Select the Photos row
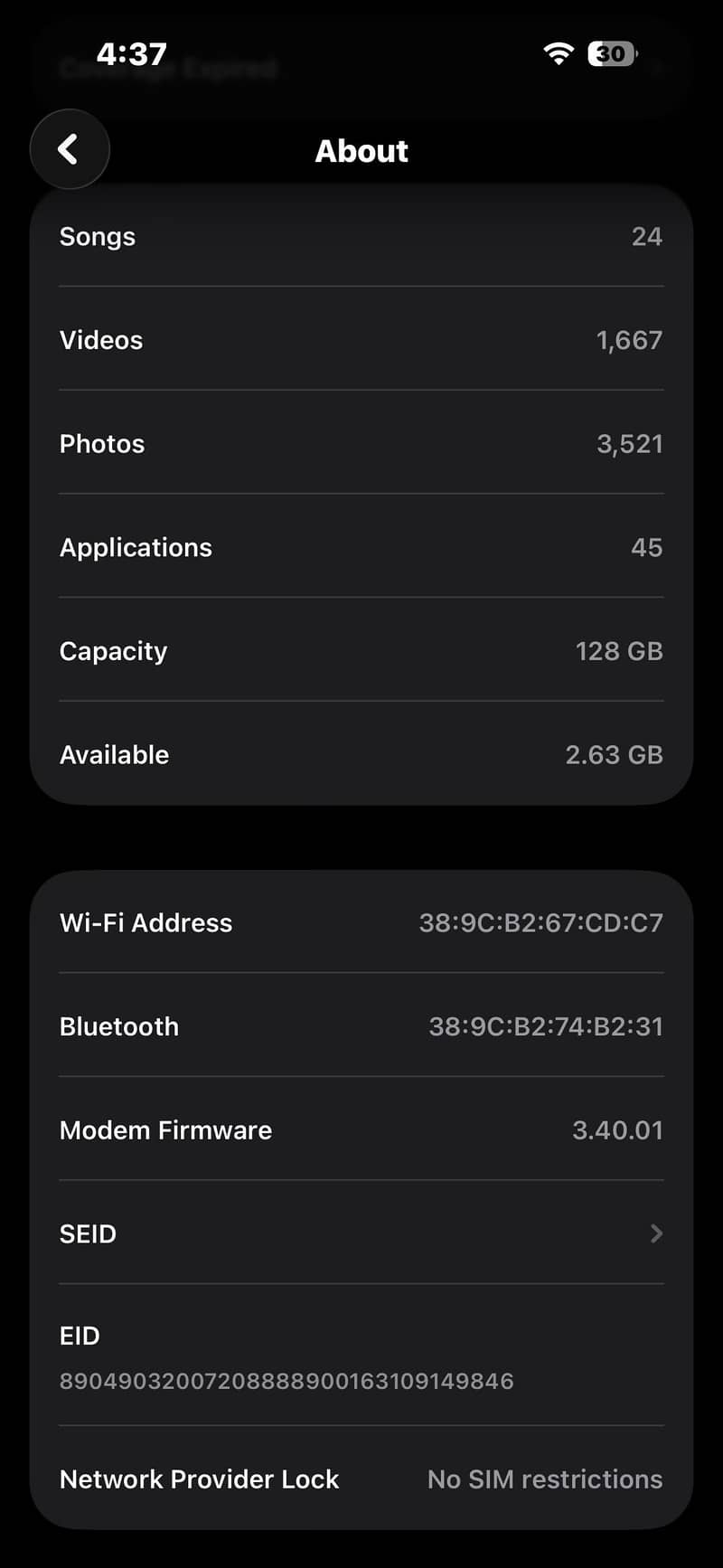The image size is (723, 1568). [x=361, y=444]
